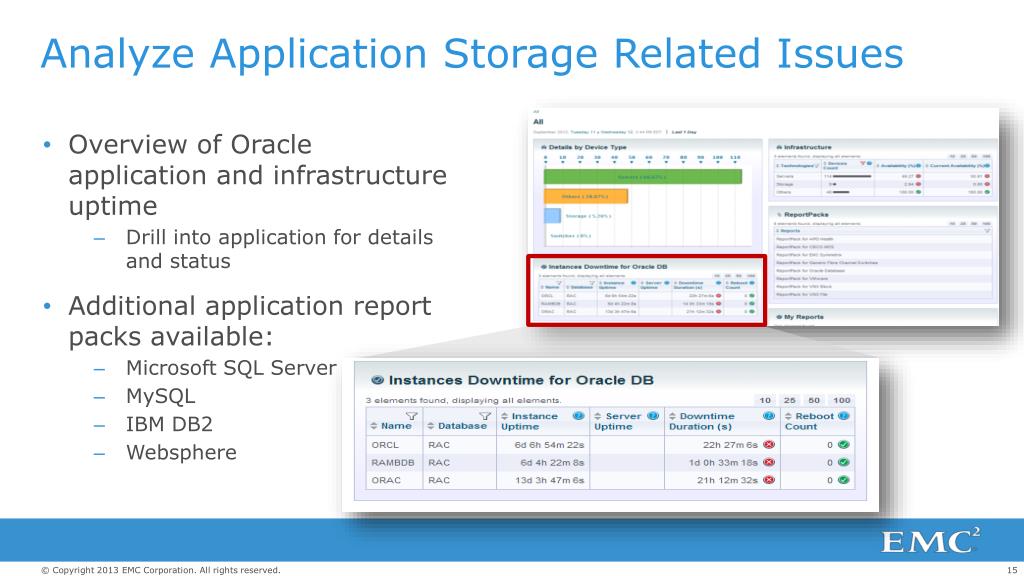Click the Instances Downtime for Oracle DB heading
This screenshot has height=576, width=1024.
[521, 380]
